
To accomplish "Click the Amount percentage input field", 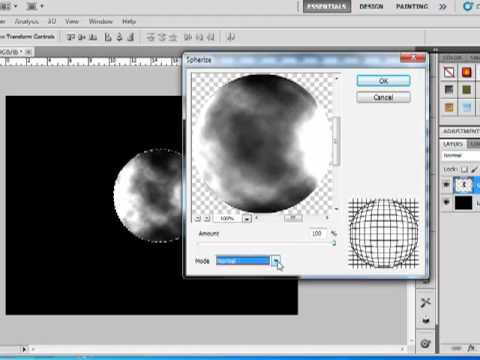I will point(317,233).
